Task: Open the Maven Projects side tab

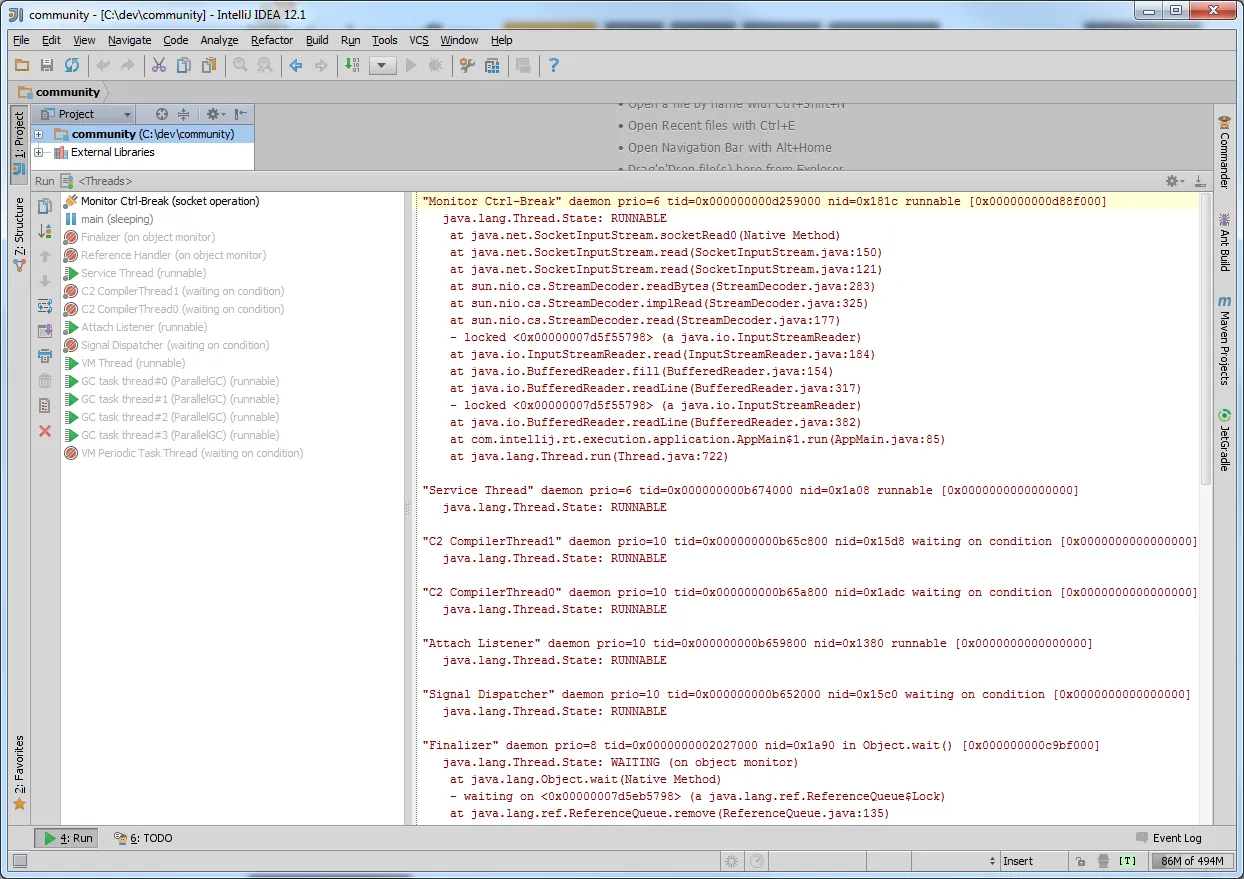Action: [1224, 340]
